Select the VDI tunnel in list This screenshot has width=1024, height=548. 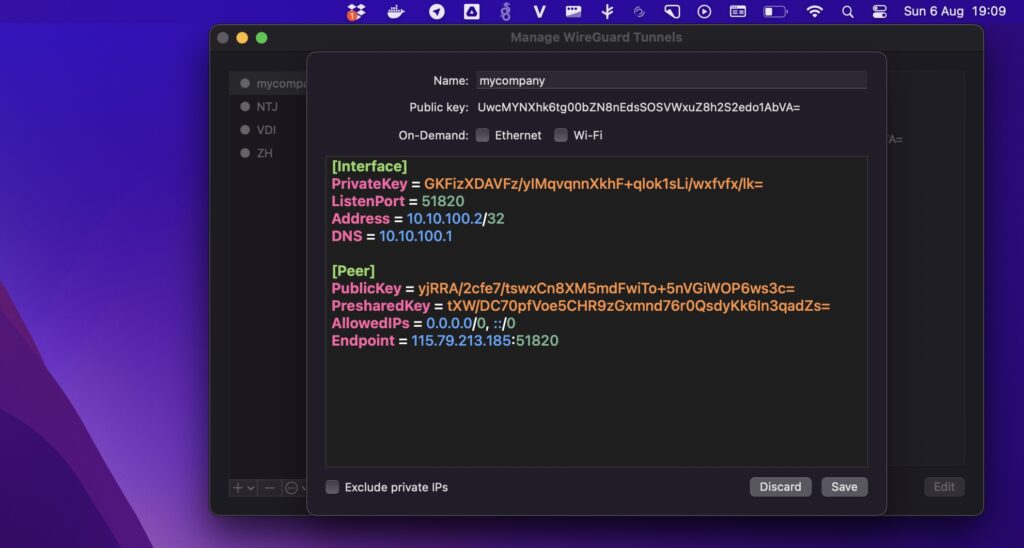tap(267, 130)
